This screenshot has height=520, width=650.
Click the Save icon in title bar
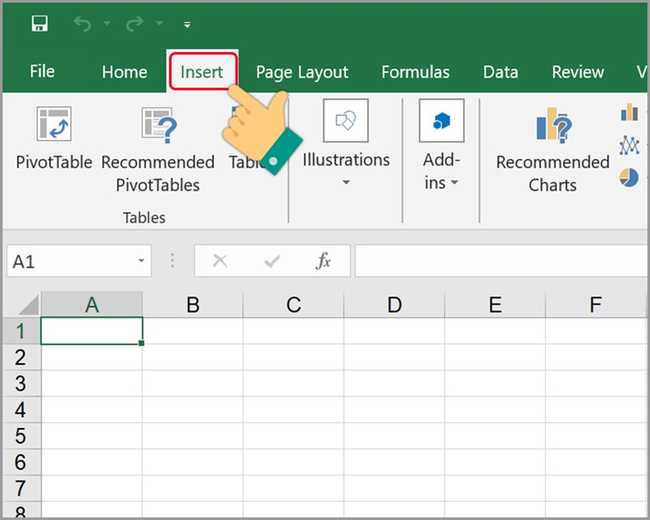coord(40,23)
